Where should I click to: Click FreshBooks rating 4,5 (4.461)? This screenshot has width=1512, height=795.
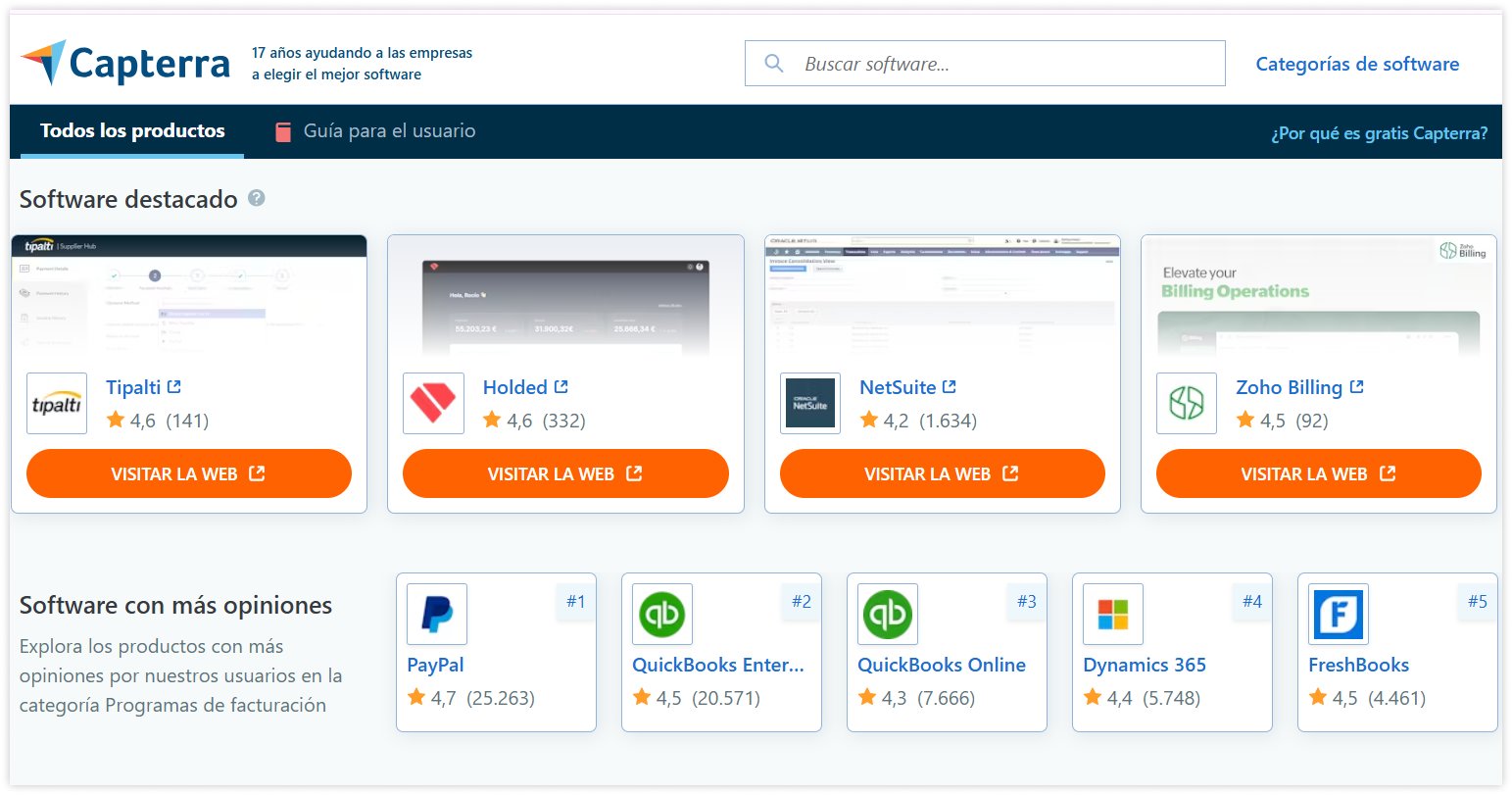point(1367,698)
